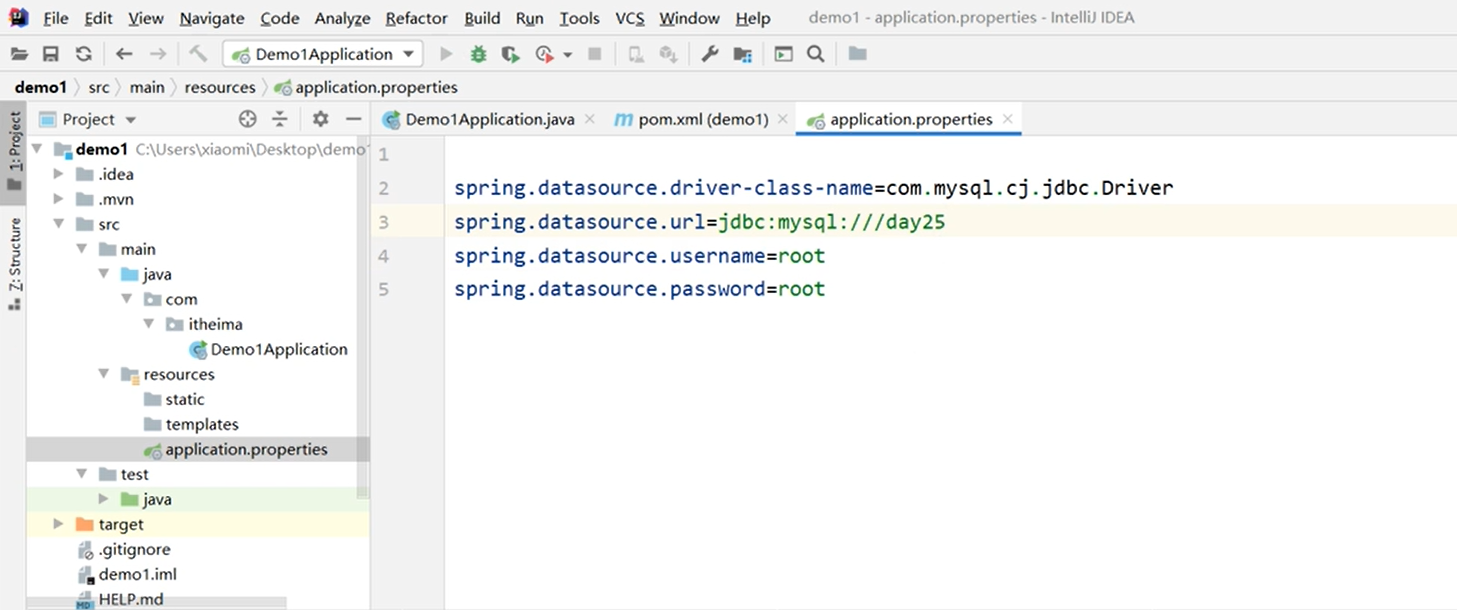Click the resources breadcrumb in navigation bar

220,87
